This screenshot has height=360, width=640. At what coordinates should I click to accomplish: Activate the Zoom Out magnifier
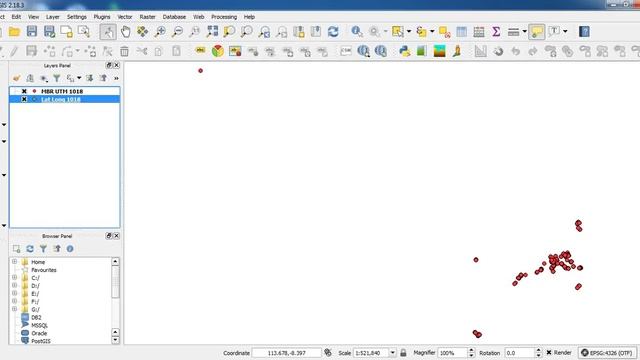tap(177, 32)
